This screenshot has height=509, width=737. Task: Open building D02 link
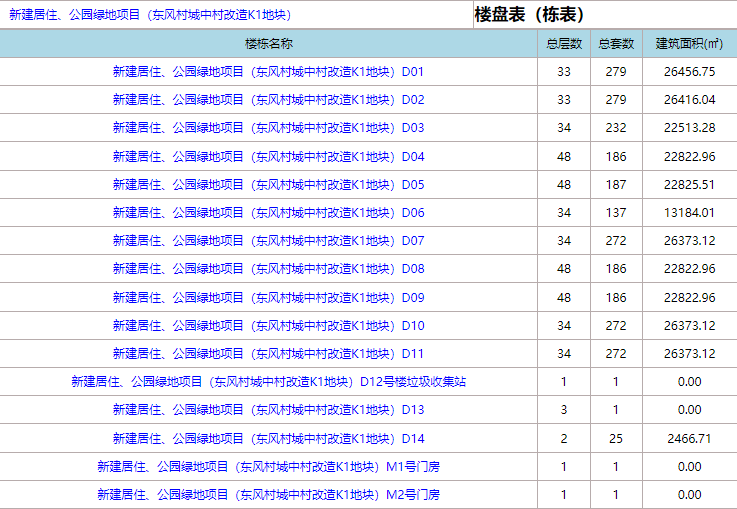pyautogui.click(x=268, y=100)
